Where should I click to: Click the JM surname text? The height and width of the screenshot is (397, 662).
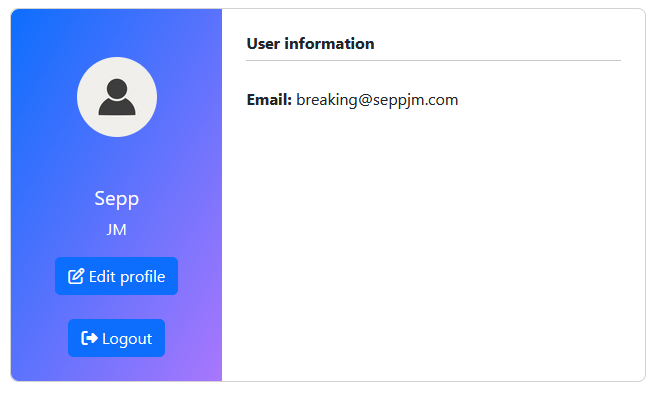117,230
